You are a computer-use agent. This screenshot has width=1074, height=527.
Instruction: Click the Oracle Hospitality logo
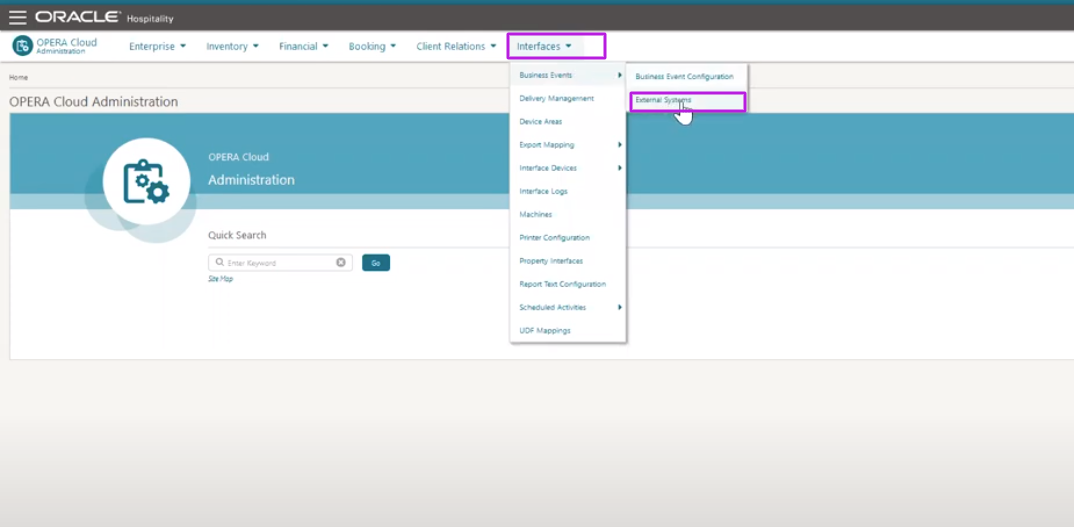tap(104, 17)
